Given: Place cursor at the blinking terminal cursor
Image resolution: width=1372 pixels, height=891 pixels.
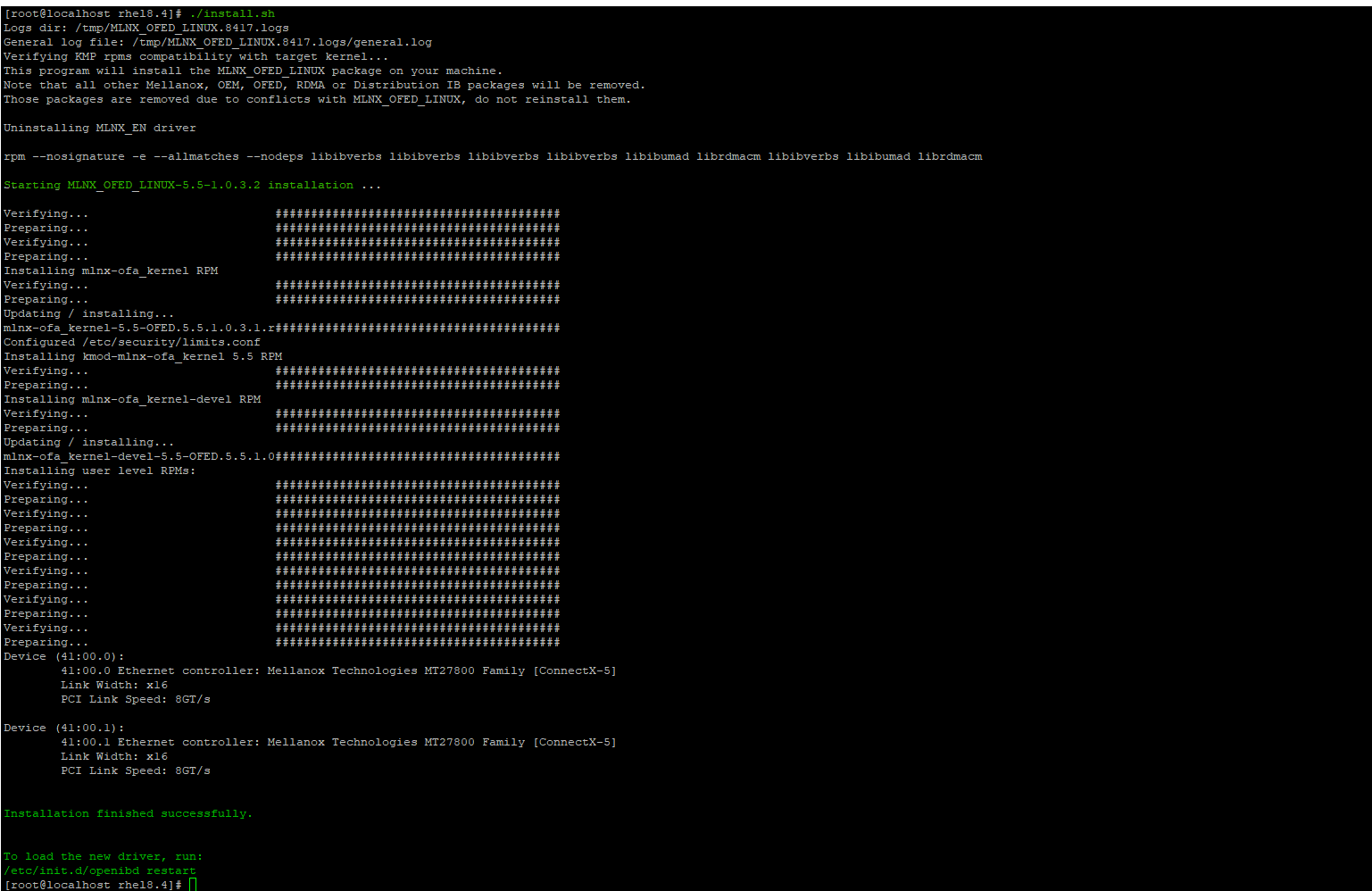Looking at the screenshot, I should click(x=193, y=884).
